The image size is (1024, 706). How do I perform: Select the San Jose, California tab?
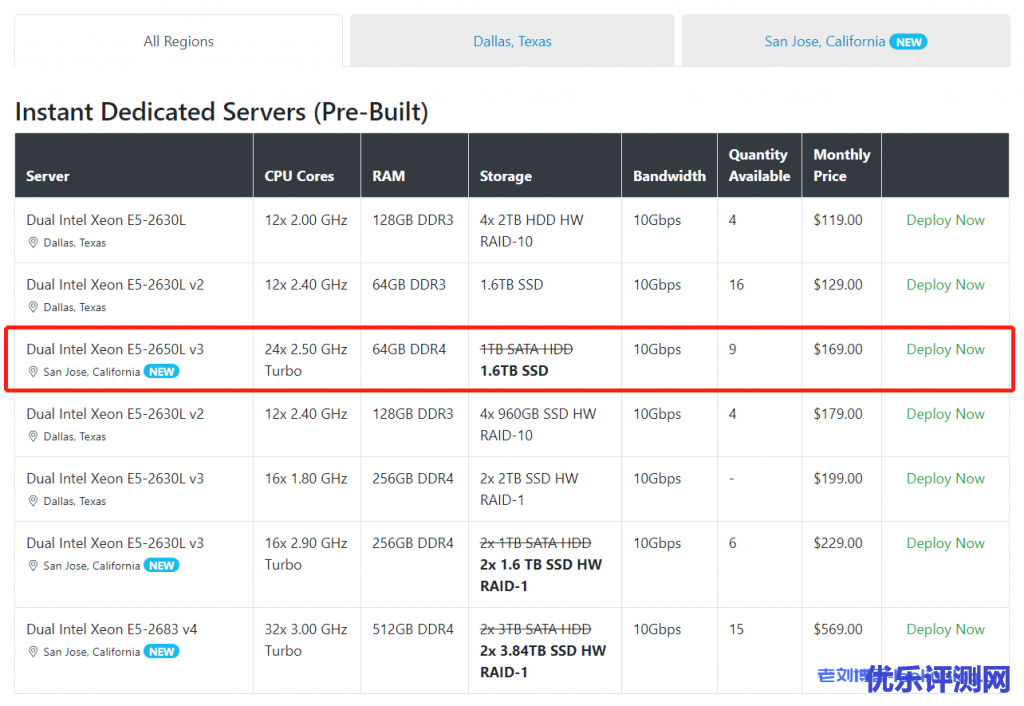(x=824, y=41)
